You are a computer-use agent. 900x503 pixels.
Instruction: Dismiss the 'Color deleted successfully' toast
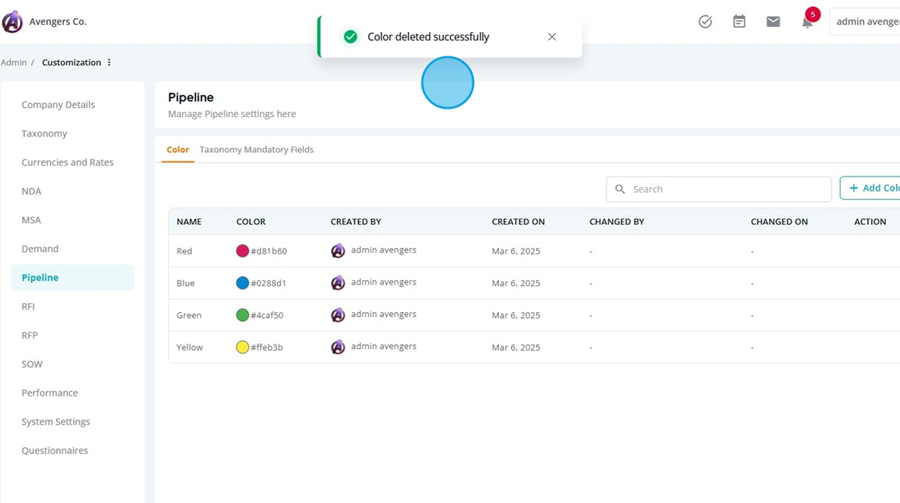(552, 37)
